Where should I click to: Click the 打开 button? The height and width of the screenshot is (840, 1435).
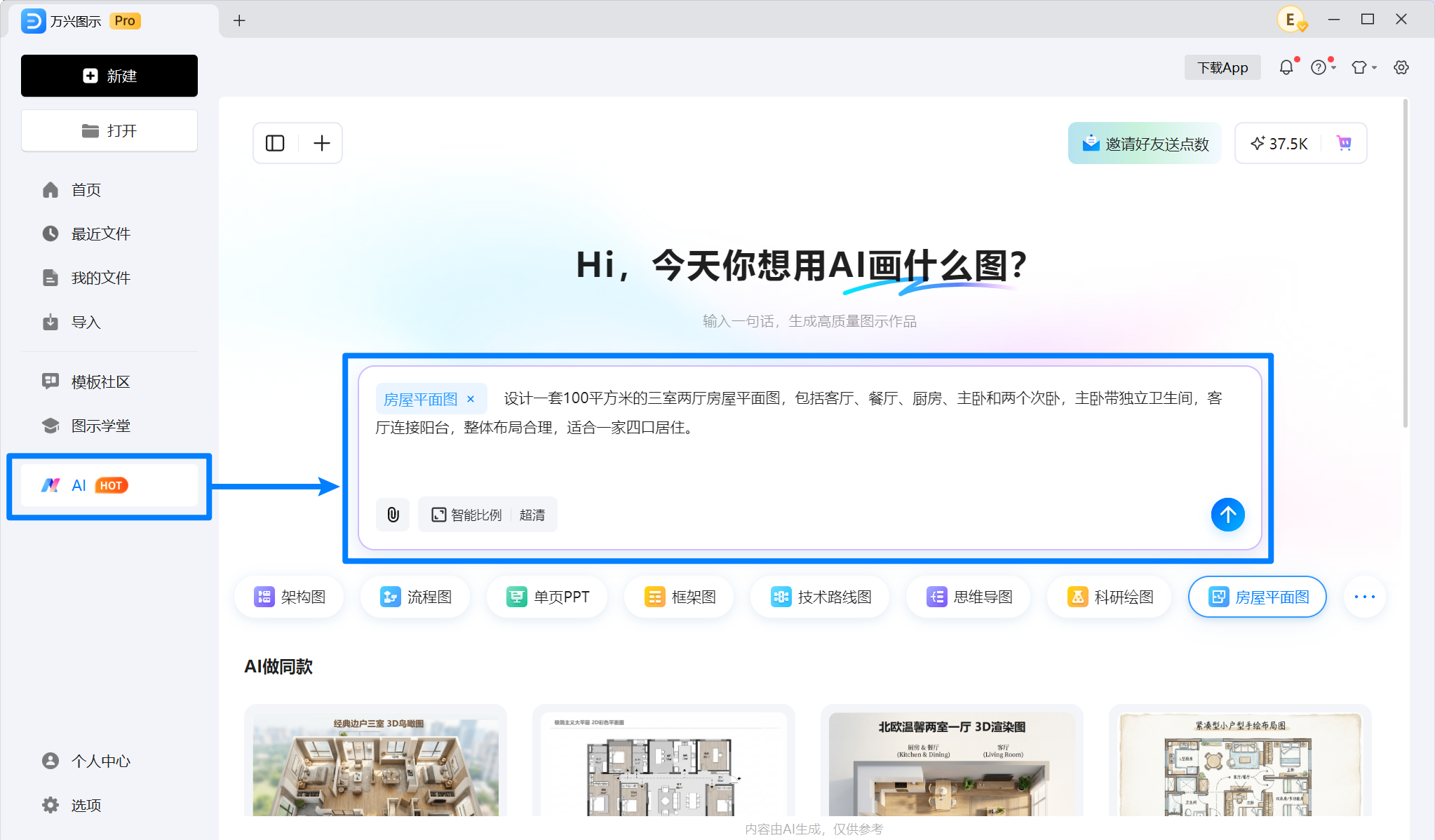[x=109, y=130]
